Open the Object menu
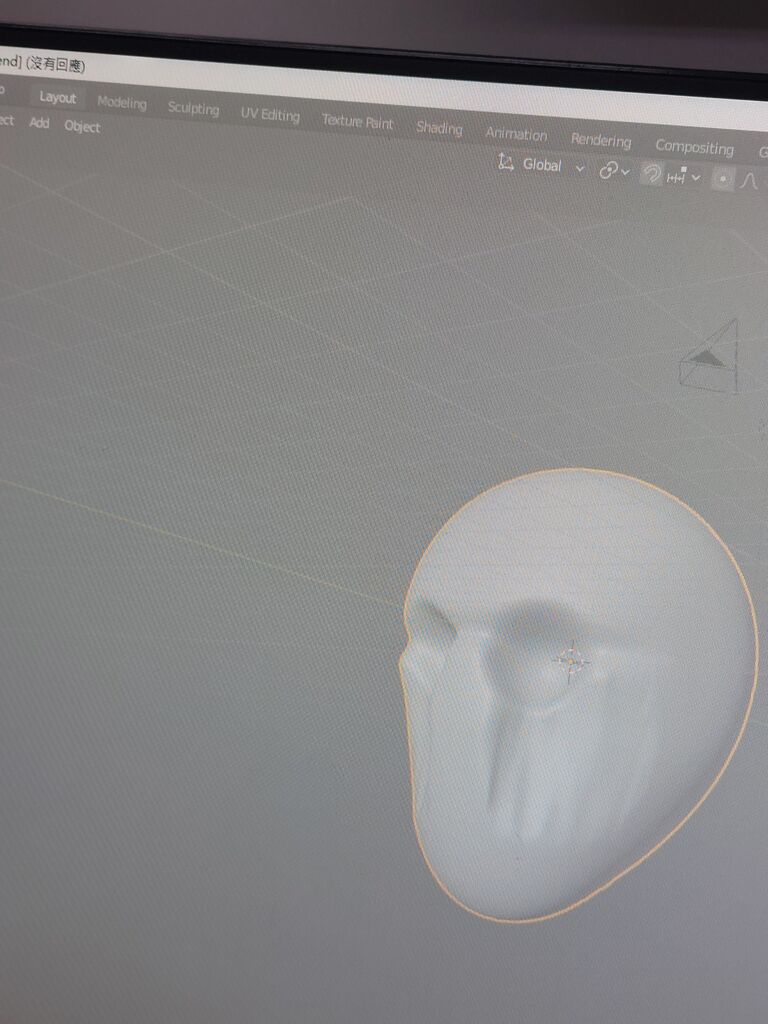The image size is (768, 1024). point(82,126)
